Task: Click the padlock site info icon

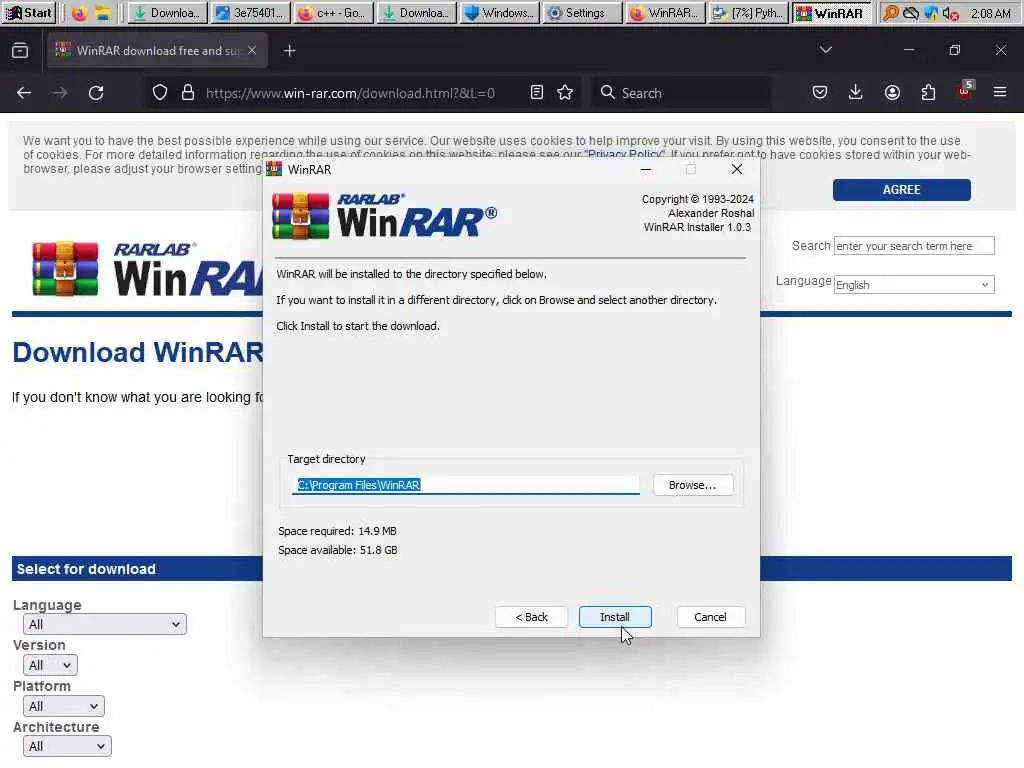Action: point(188,93)
